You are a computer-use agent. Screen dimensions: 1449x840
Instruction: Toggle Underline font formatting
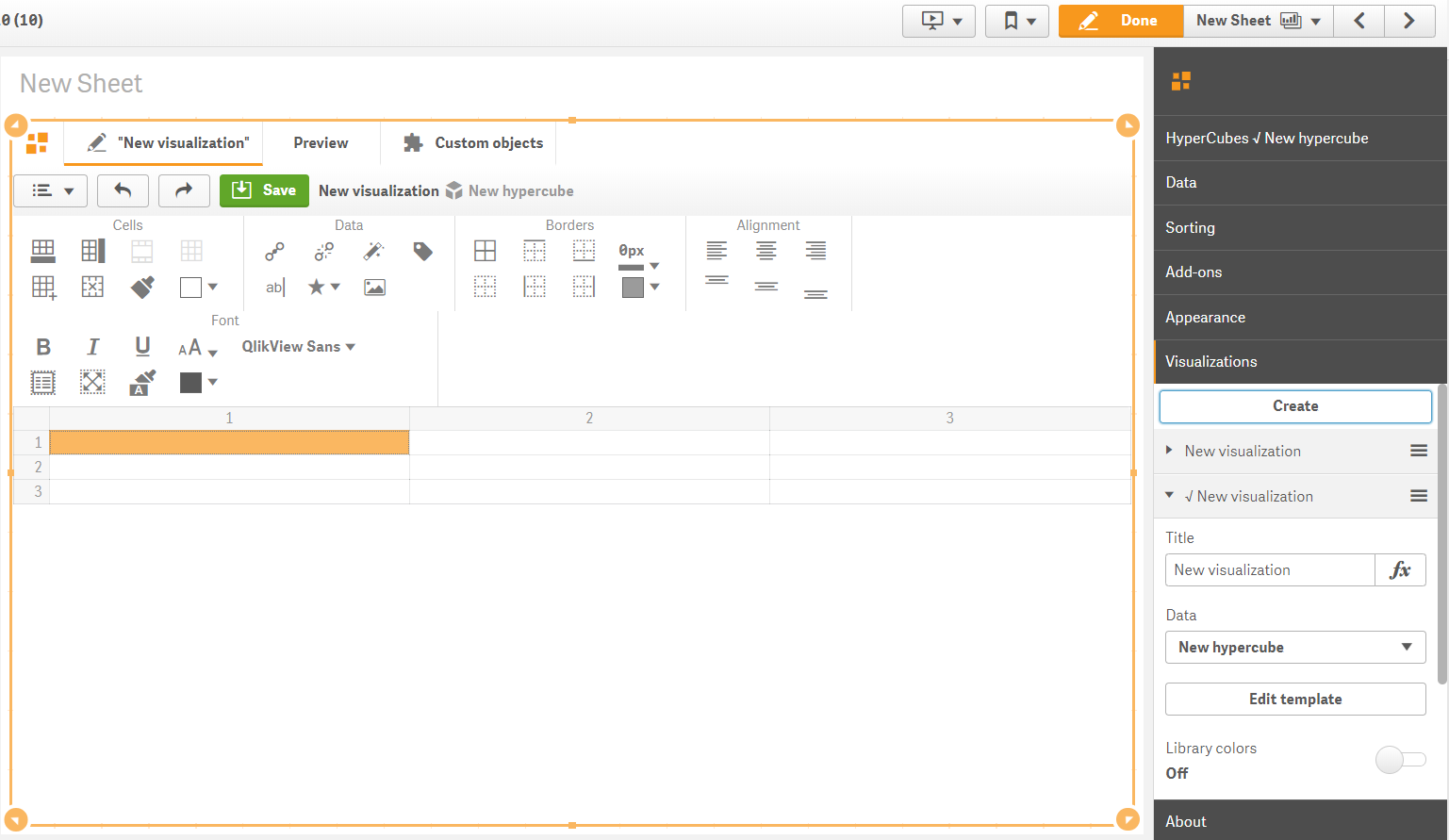click(x=142, y=347)
